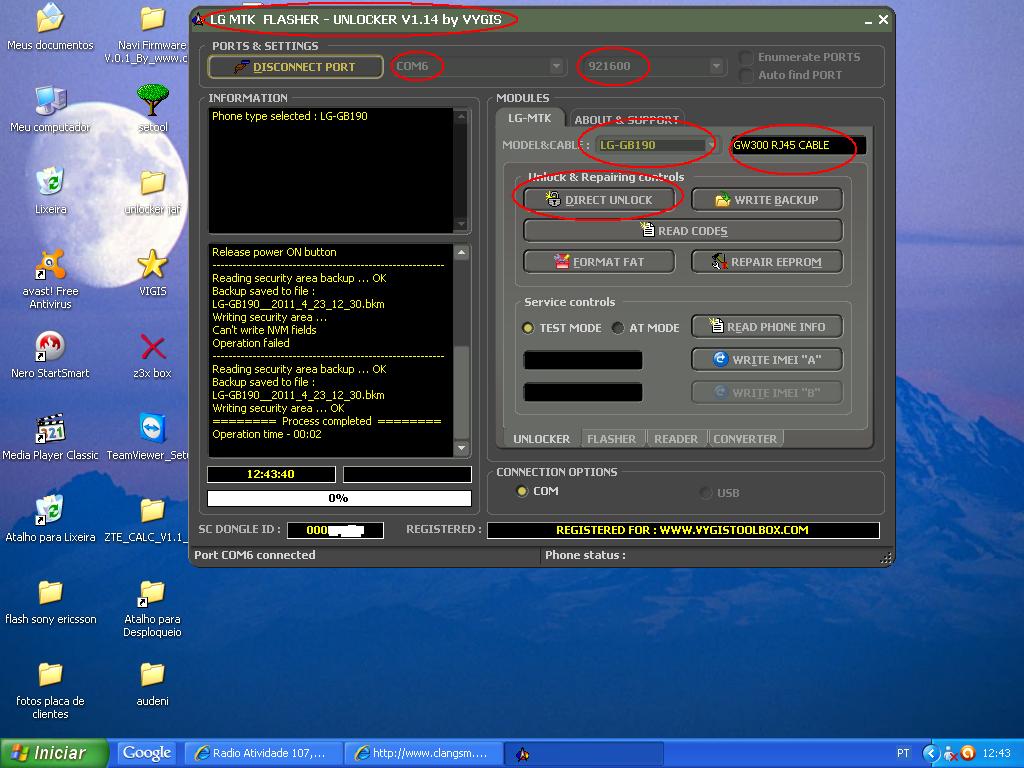Launch Media Player Classic icon

point(50,437)
